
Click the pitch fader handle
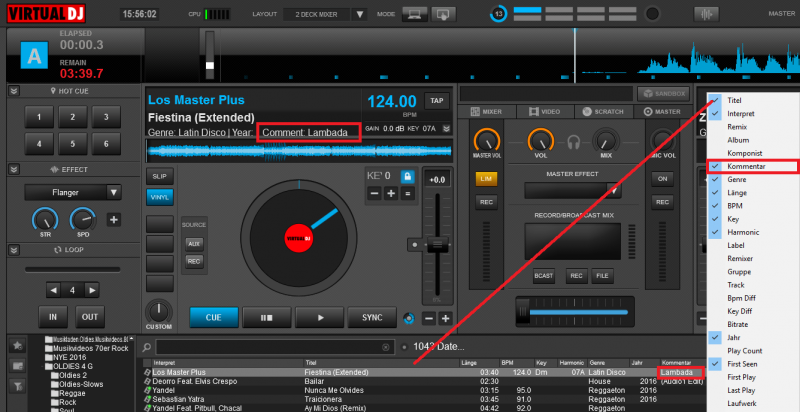tap(437, 245)
